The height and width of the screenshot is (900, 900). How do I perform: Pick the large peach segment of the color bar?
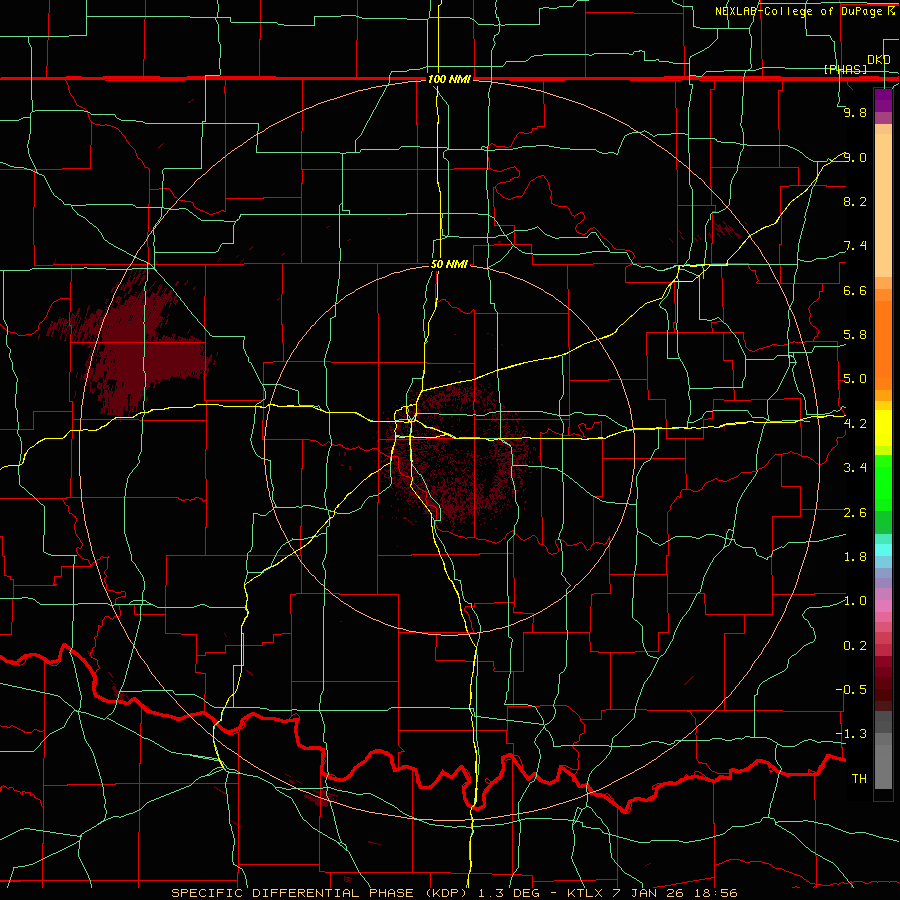(883, 205)
